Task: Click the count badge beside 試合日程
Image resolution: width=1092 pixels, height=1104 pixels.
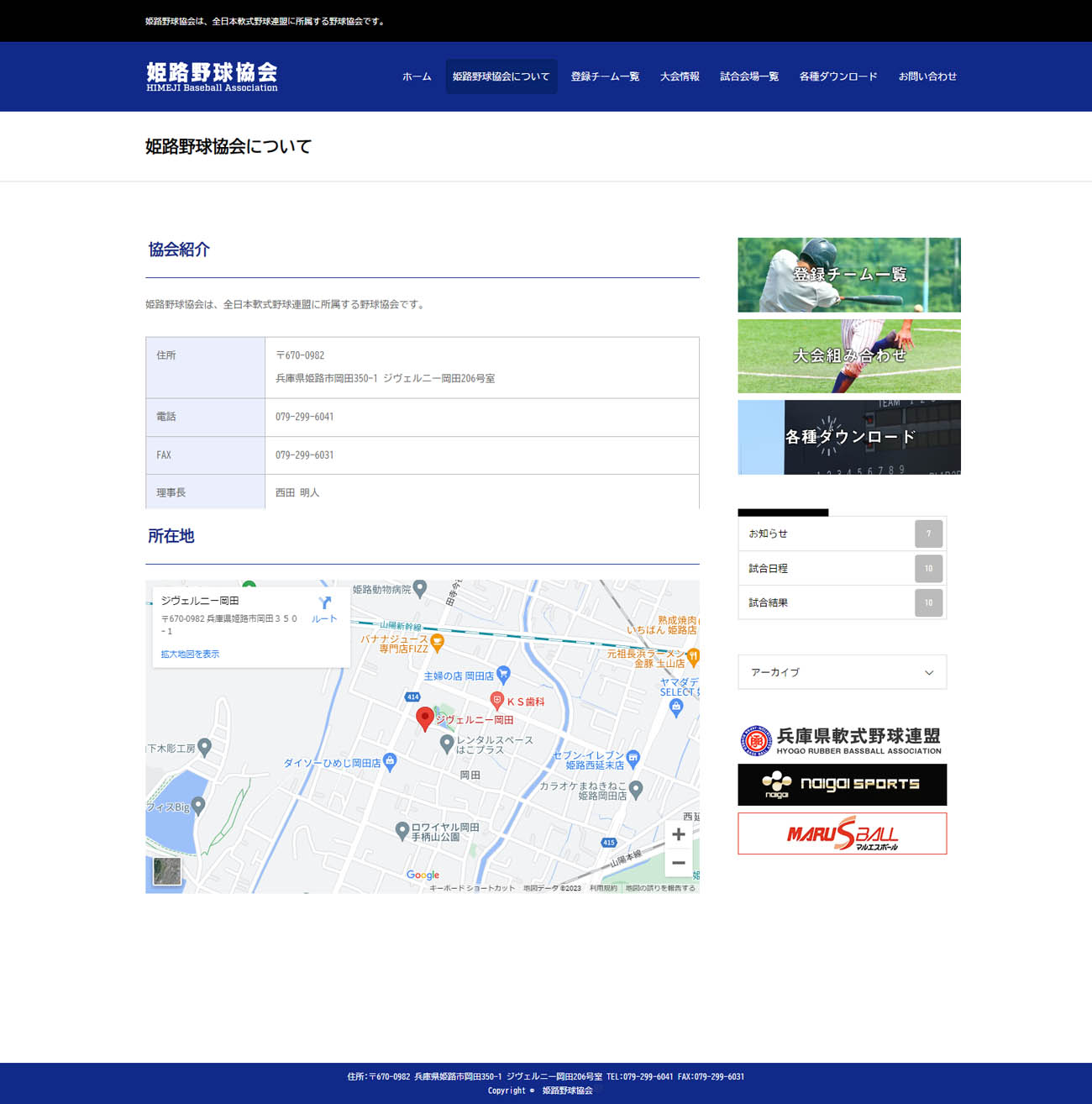Action: [928, 569]
